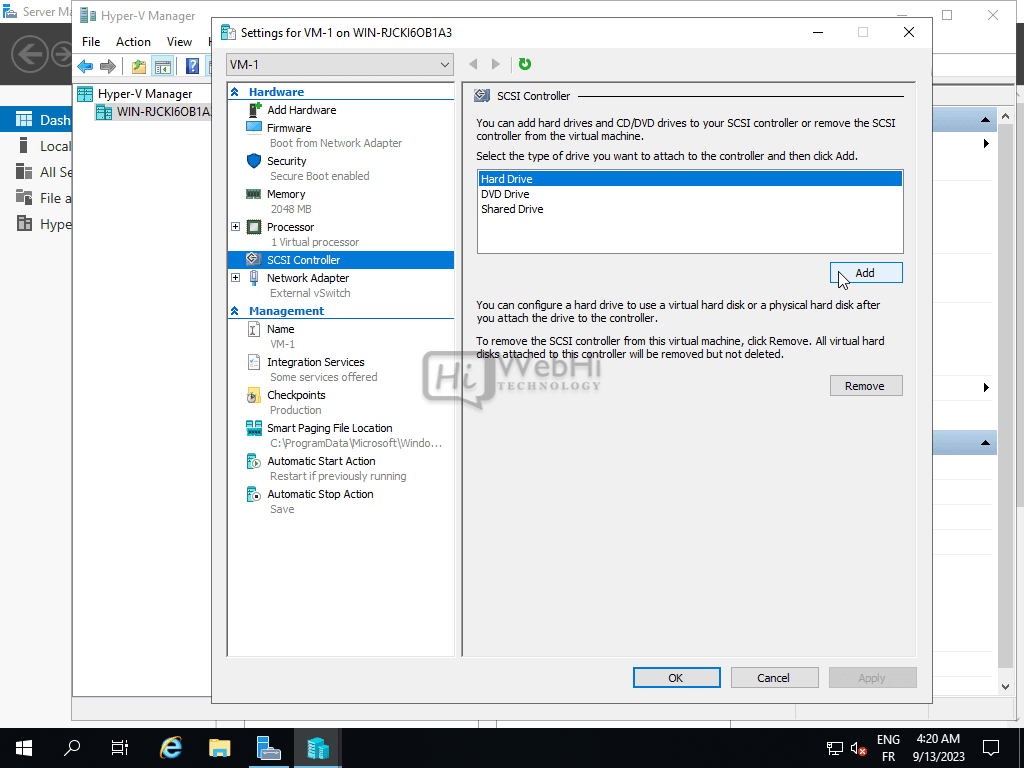Viewport: 1024px width, 768px height.
Task: Select Checkpoints under Management
Action: (296, 395)
